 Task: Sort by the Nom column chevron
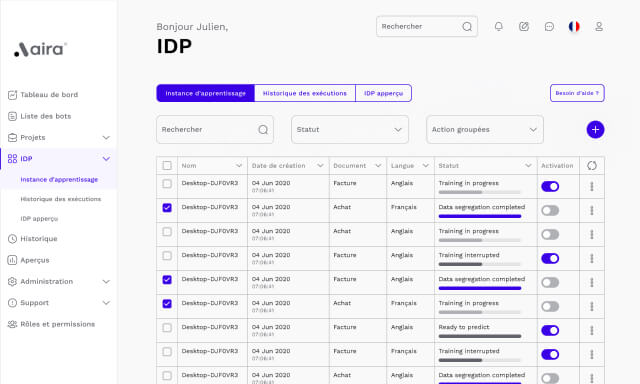click(x=239, y=166)
